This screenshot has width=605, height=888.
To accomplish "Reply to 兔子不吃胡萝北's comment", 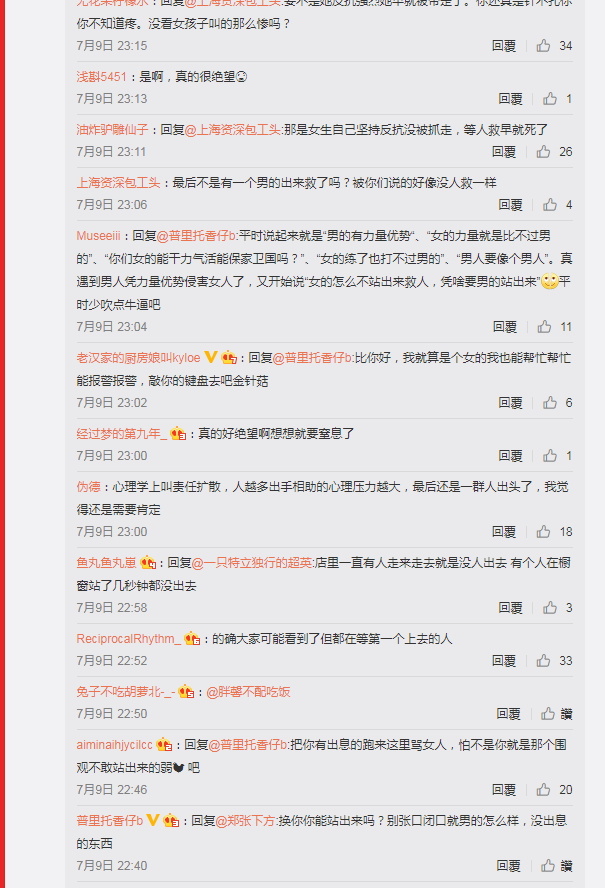I will 508,714.
